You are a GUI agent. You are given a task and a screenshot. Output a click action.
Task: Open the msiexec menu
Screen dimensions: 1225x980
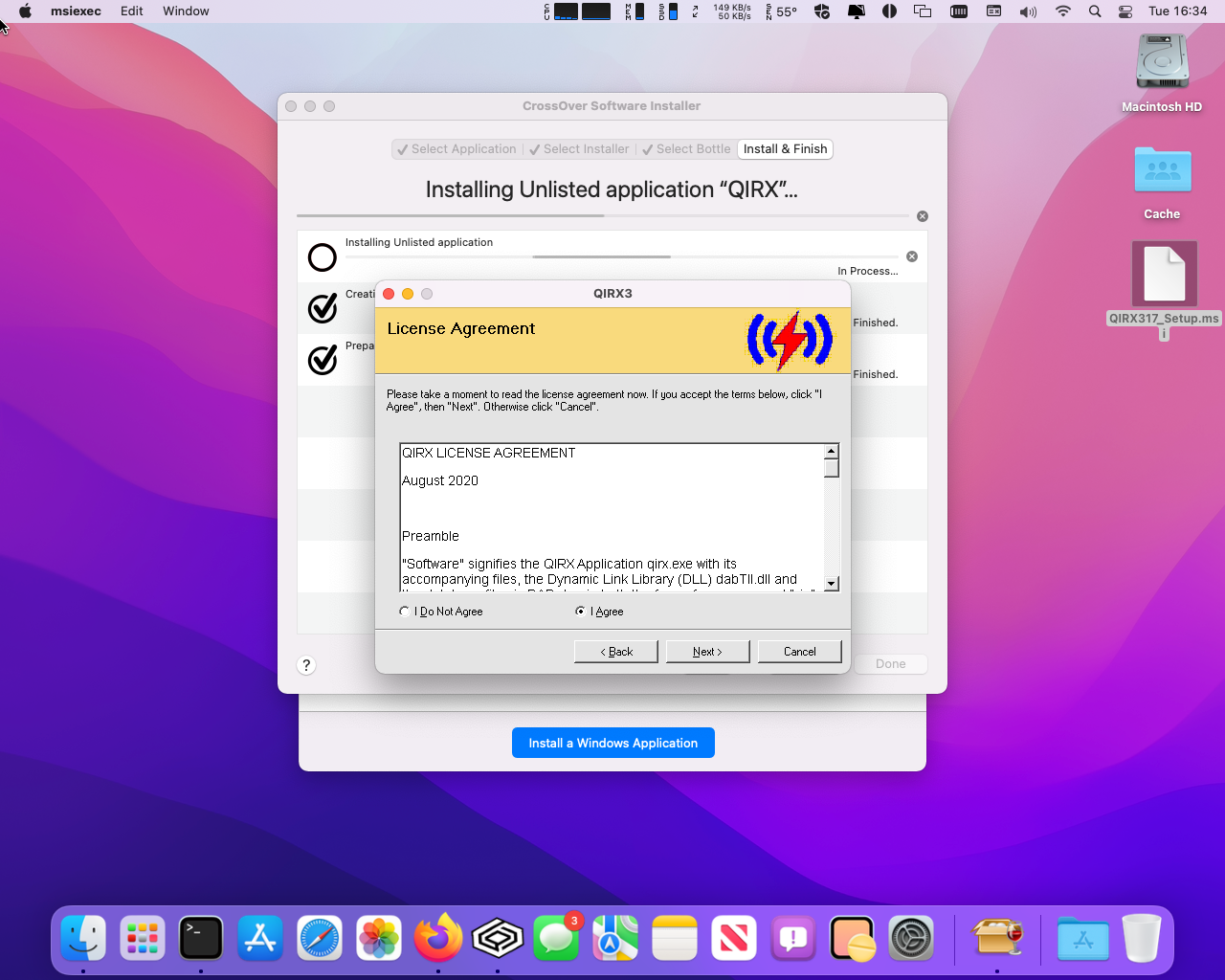76,11
